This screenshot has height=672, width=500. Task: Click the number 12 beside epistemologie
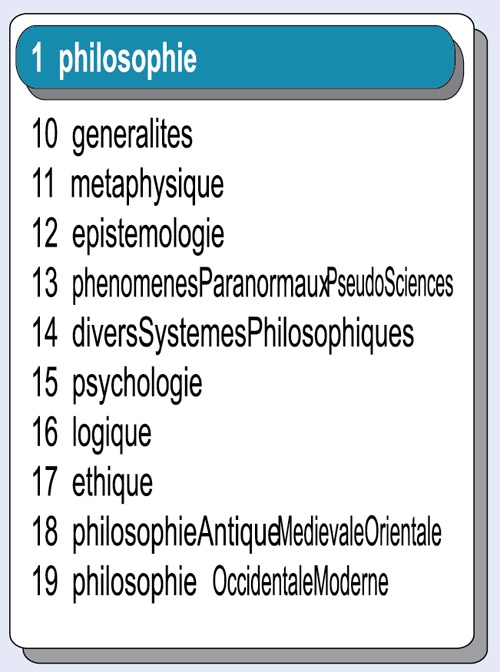coord(45,233)
